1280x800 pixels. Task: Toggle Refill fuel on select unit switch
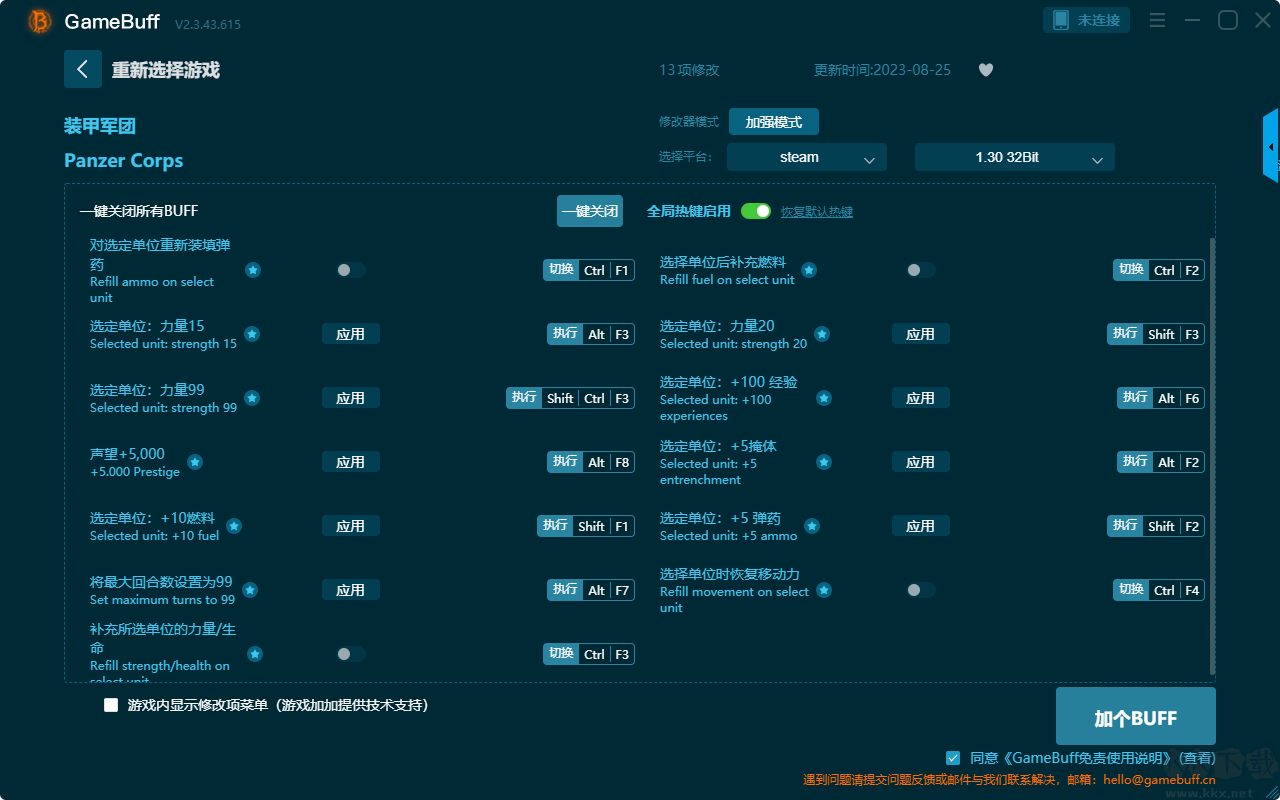pyautogui.click(x=921, y=270)
